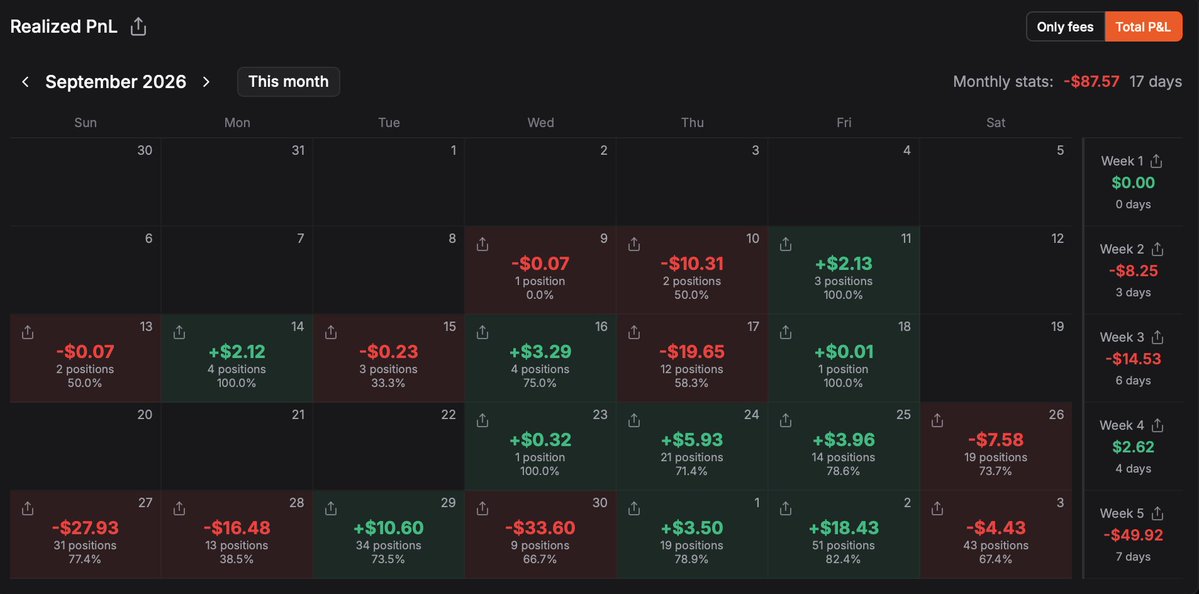Click the +$18.43 profit value
Screen dimensions: 1199x594
coord(843,528)
